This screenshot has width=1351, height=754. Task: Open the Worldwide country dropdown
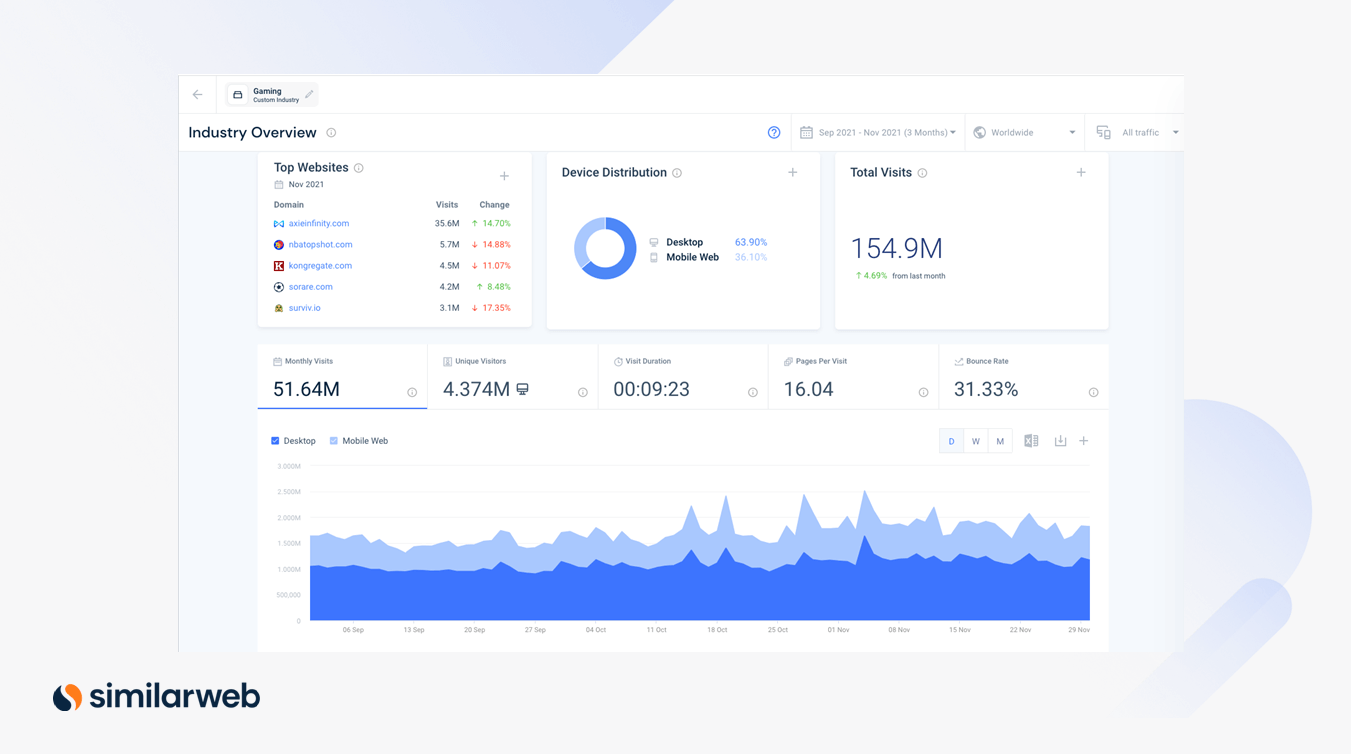click(1022, 131)
